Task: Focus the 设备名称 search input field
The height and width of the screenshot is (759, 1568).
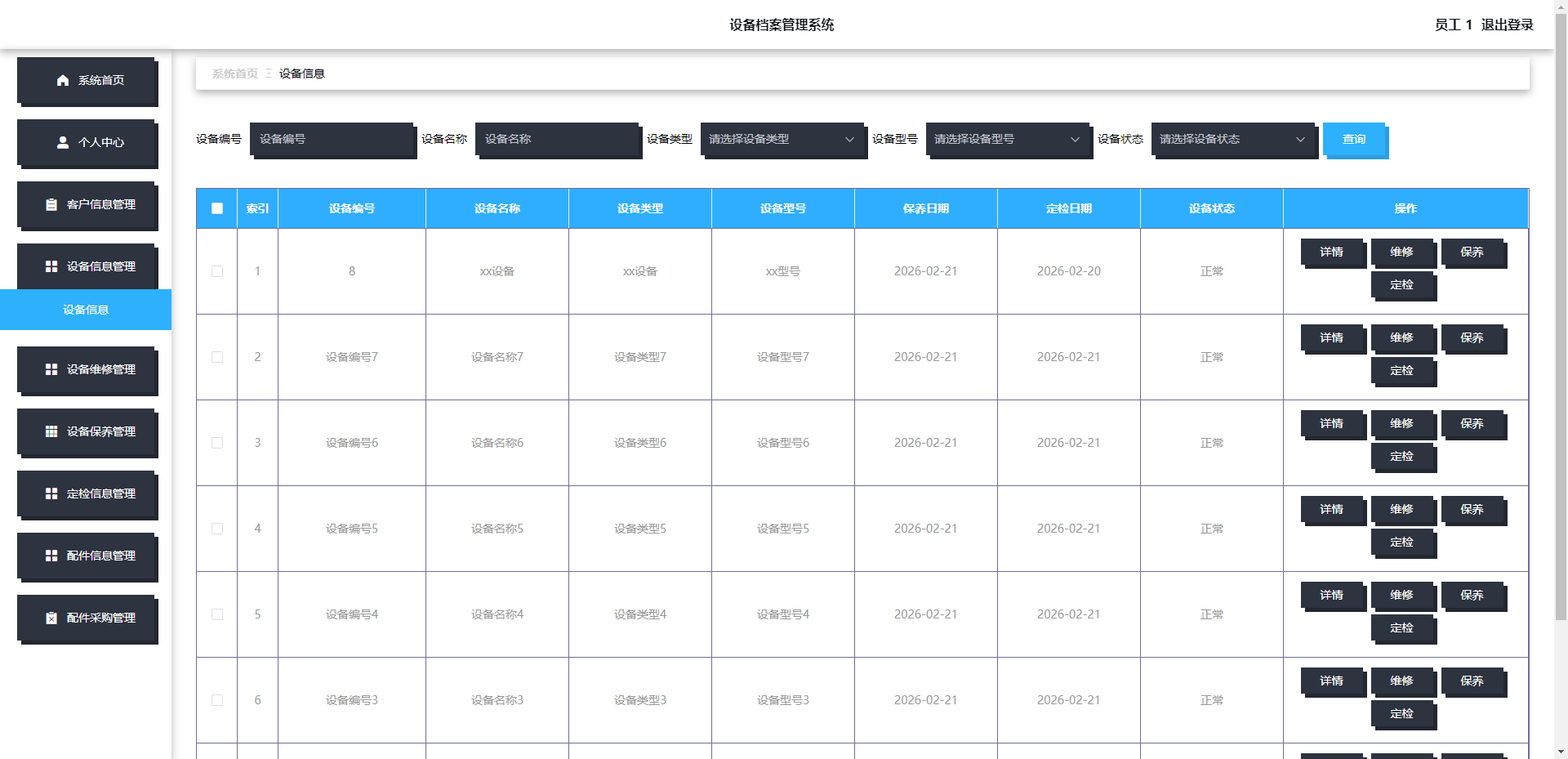Action: point(556,139)
